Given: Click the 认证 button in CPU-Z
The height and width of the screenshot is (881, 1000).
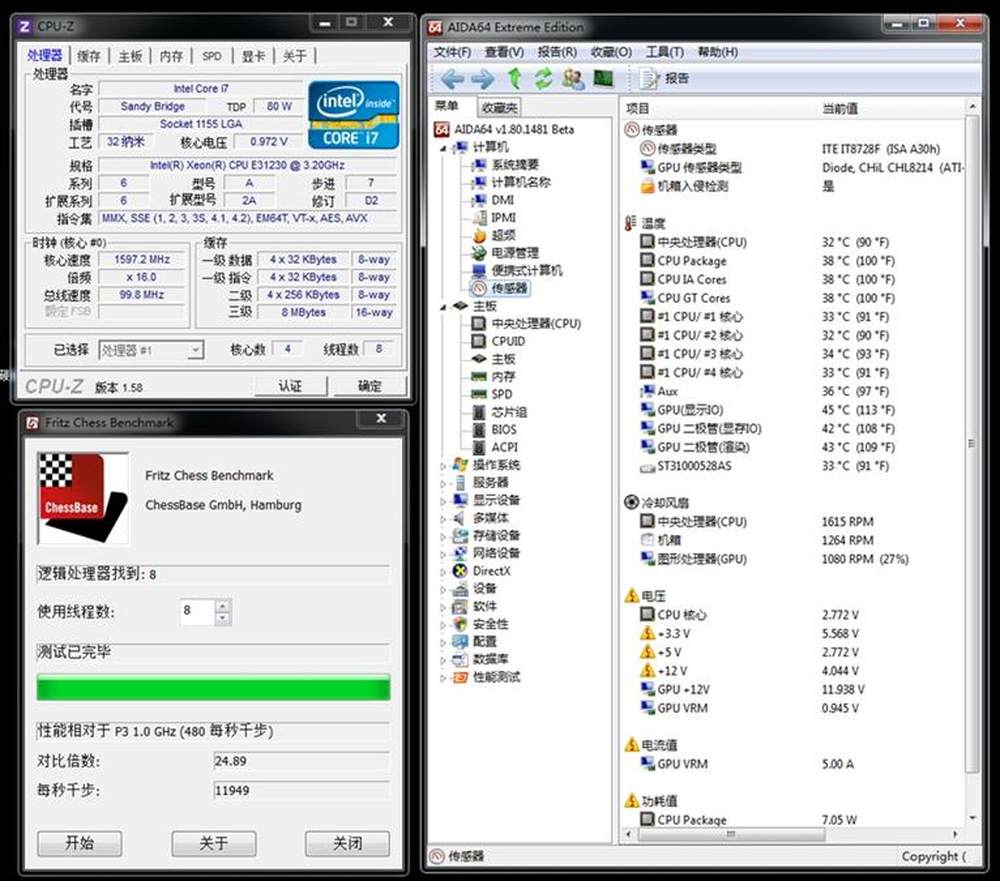Looking at the screenshot, I should pyautogui.click(x=290, y=386).
